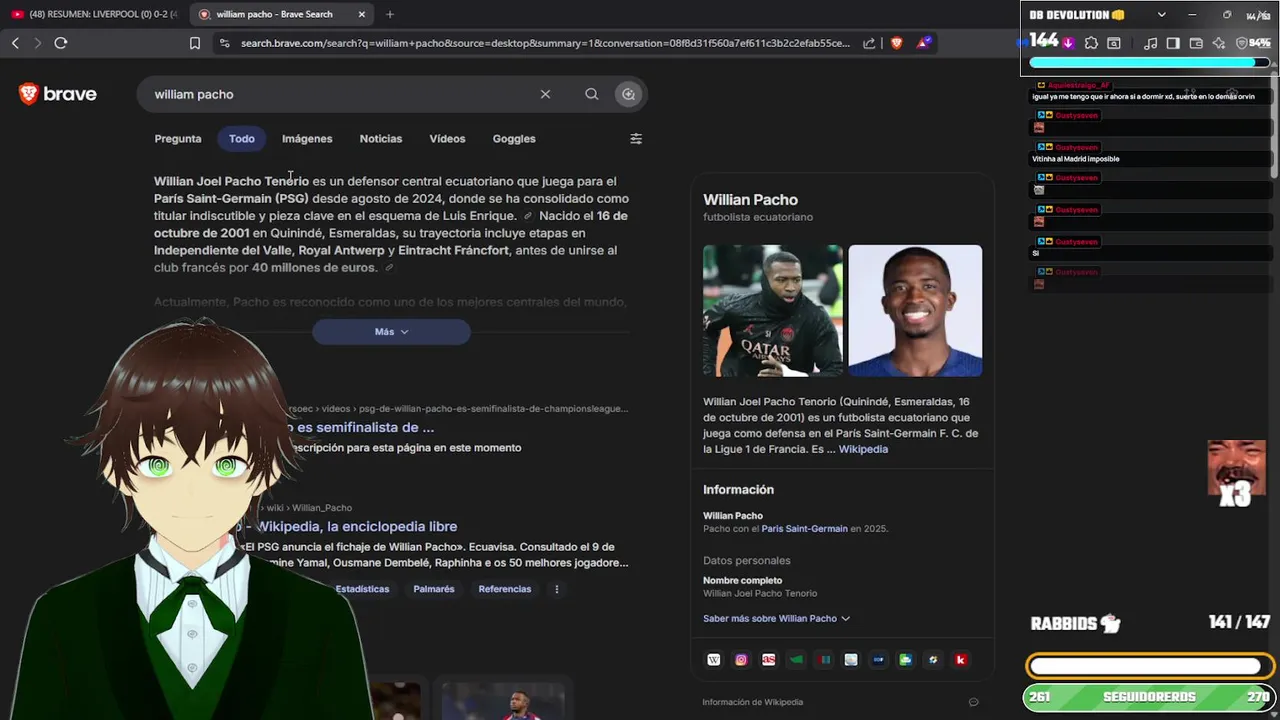The width and height of the screenshot is (1280, 720).
Task: Switch to Vídeos results tab
Action: 447,139
